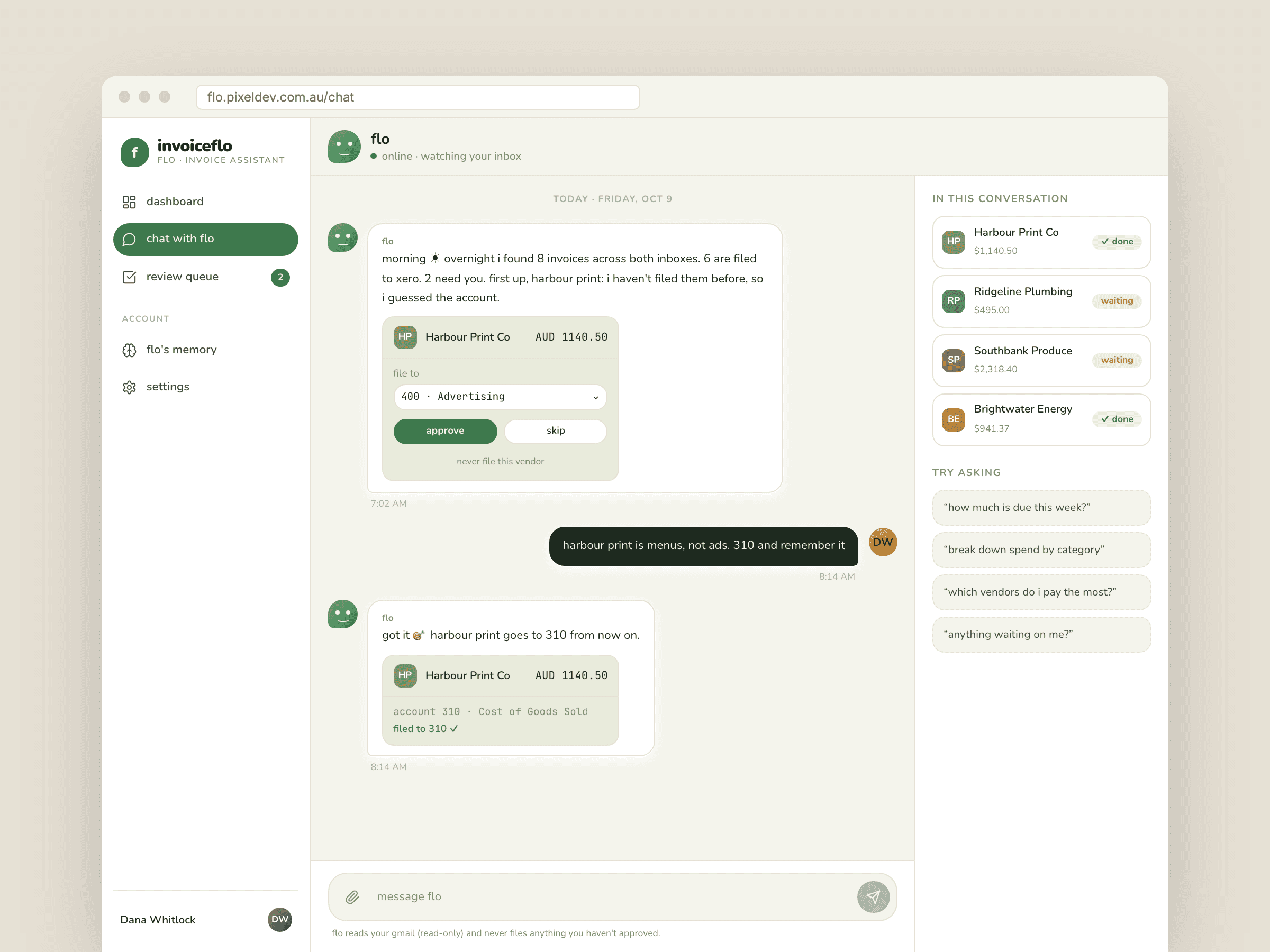Click the HP icon in Harbour Print Co sidebar card
Image resolution: width=1270 pixels, height=952 pixels.
(953, 242)
